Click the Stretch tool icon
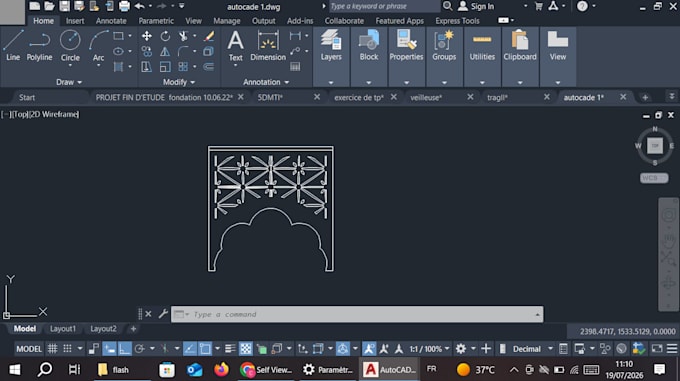680x381 pixels. (147, 67)
